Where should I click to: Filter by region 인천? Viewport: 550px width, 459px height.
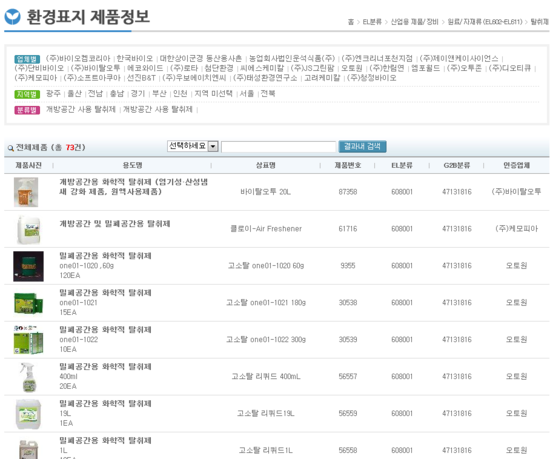pos(180,94)
